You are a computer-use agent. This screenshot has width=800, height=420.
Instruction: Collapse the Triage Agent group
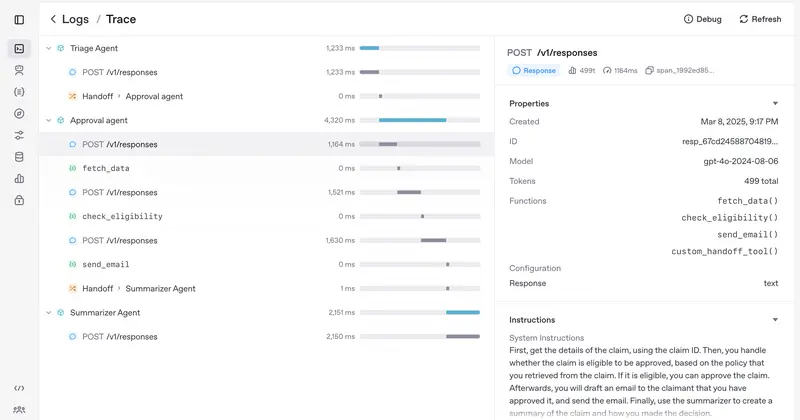48,48
